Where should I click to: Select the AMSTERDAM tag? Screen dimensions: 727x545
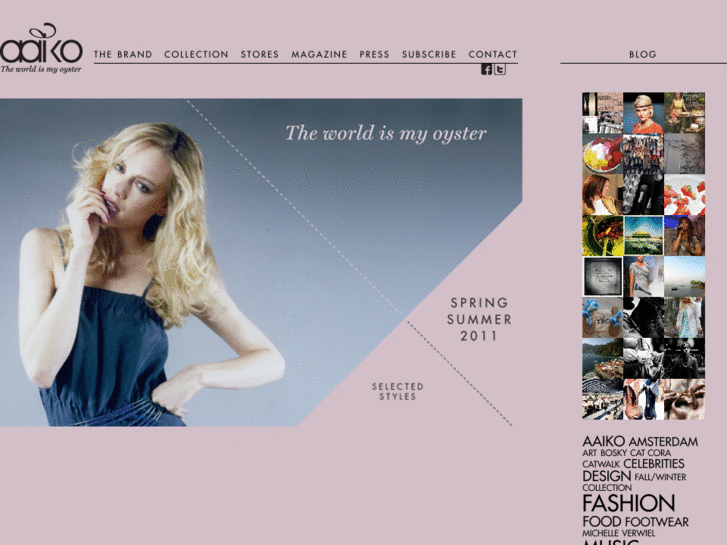(x=663, y=442)
